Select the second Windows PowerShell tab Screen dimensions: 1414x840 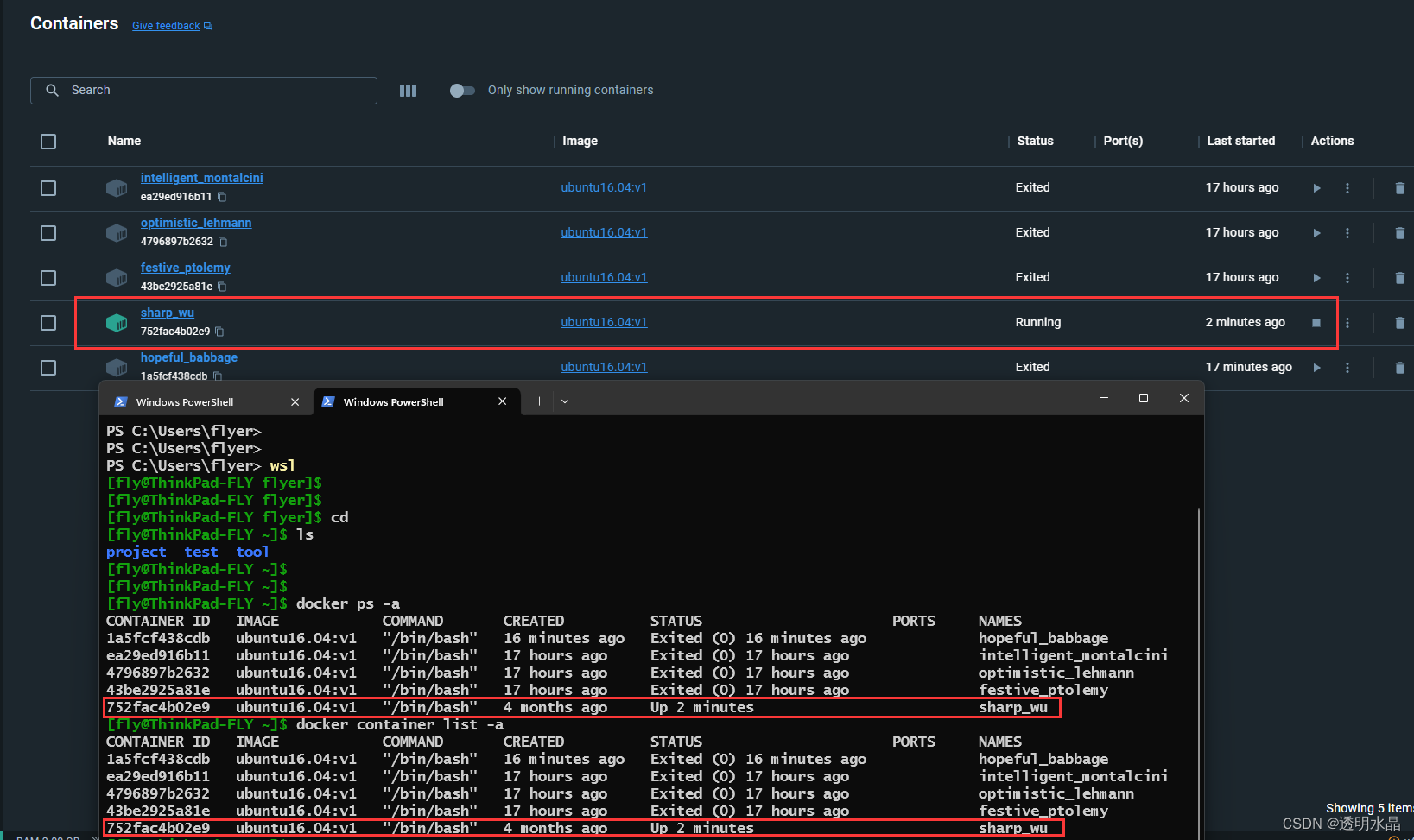pos(416,402)
